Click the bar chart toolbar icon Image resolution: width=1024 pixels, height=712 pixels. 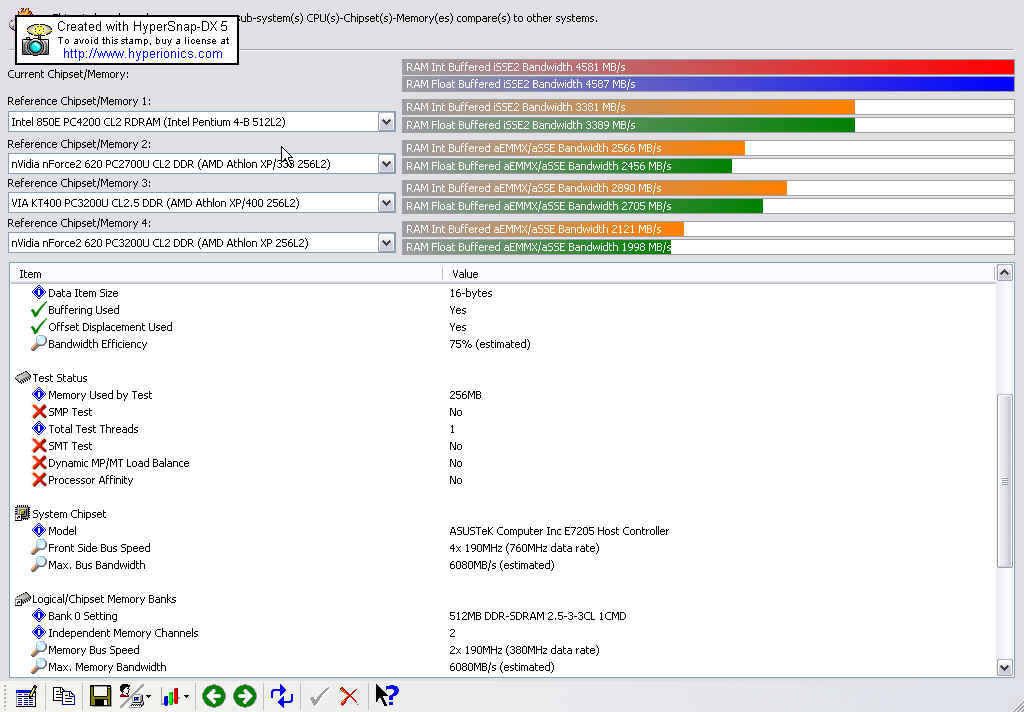coord(170,696)
